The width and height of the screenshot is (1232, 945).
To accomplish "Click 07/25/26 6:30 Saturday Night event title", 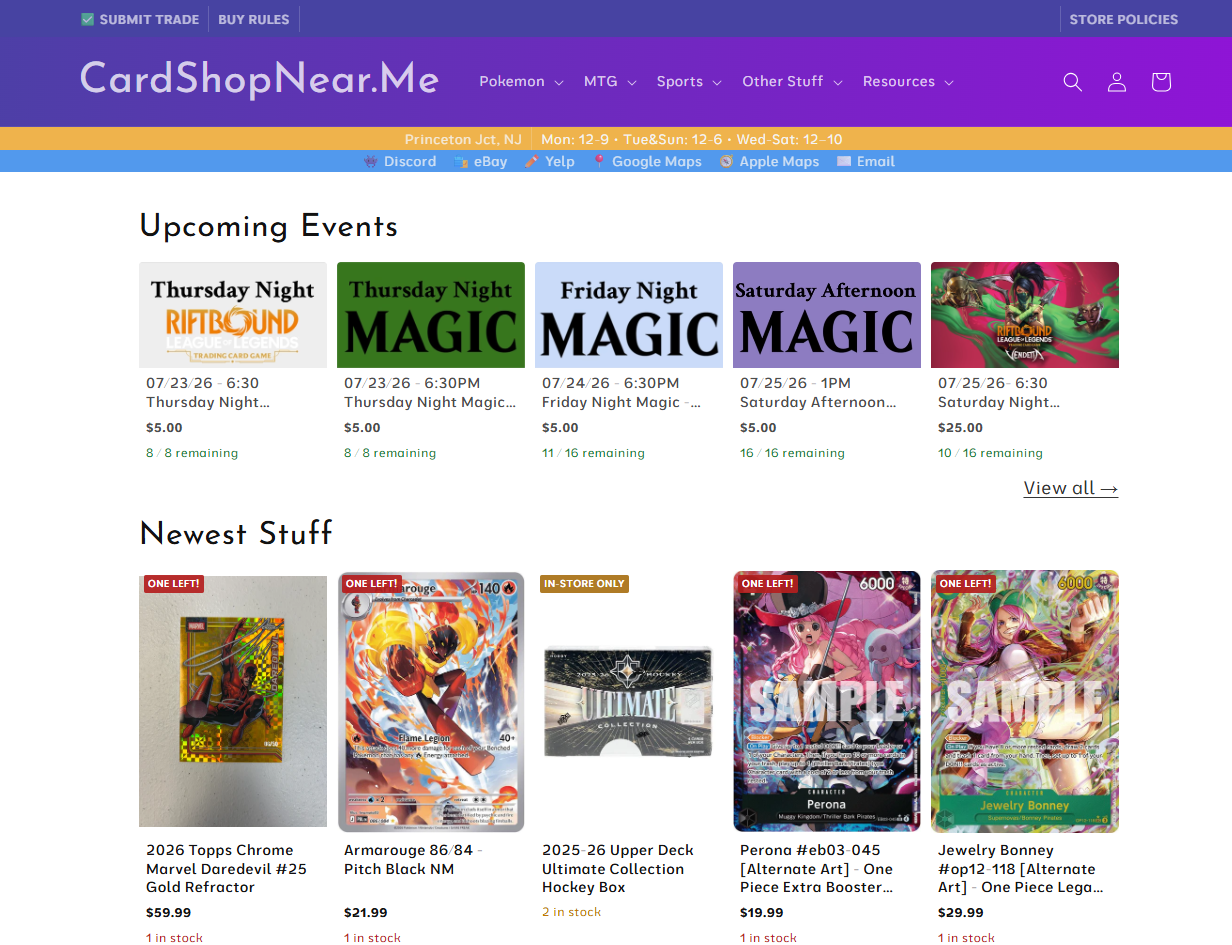I will tap(999, 392).
